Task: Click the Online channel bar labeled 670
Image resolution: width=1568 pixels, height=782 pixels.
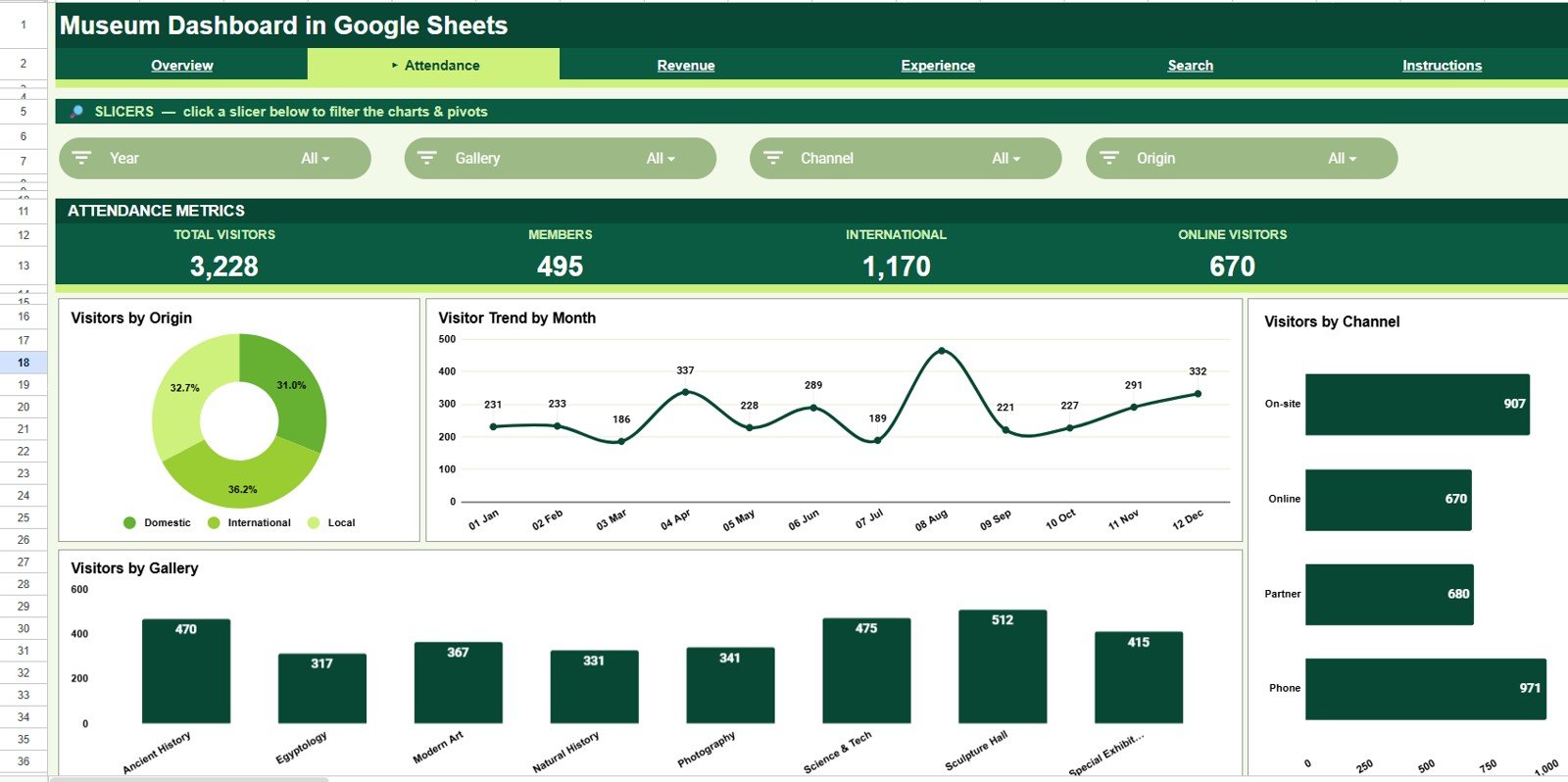Action: tap(1389, 500)
